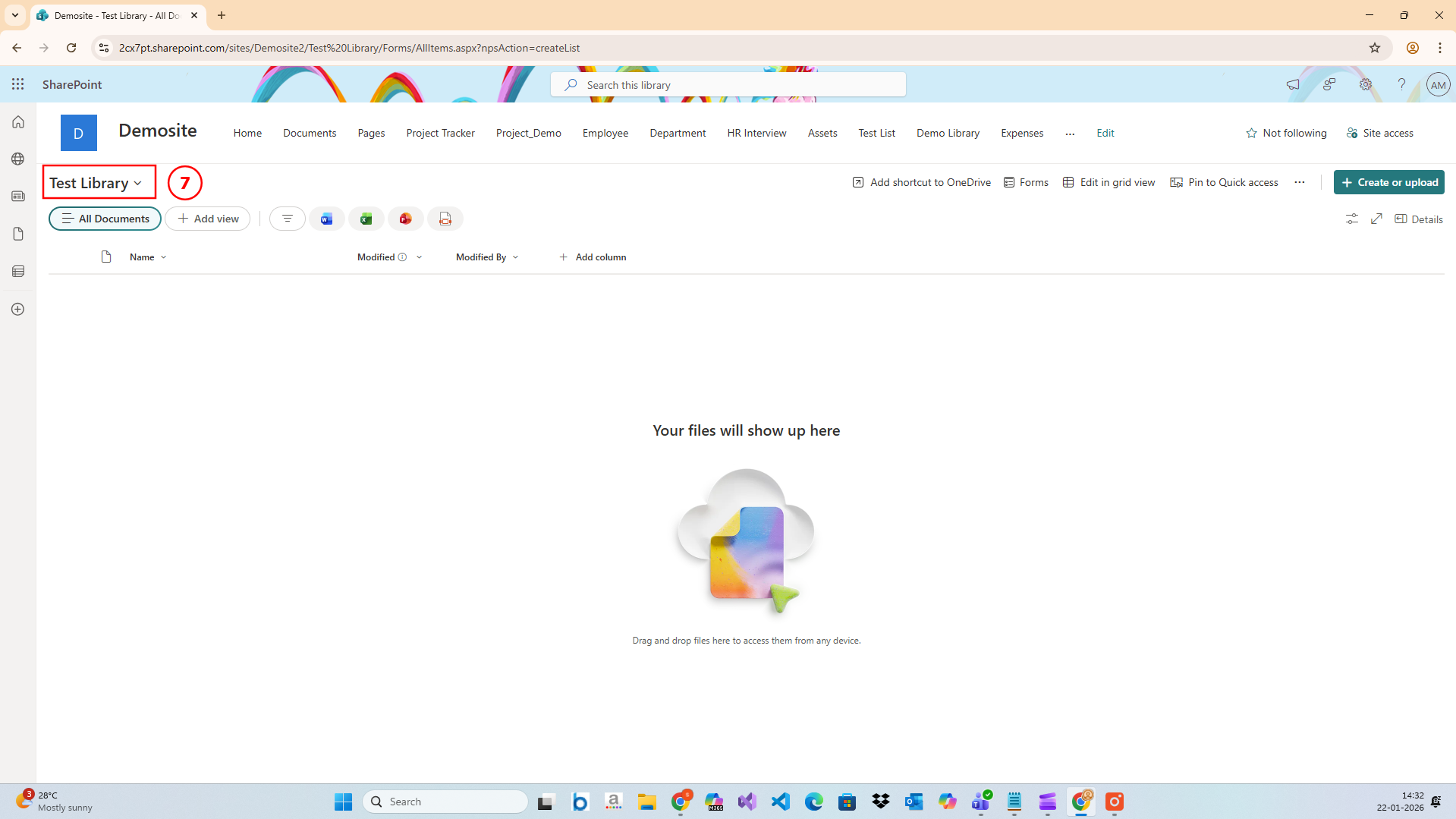Click the Windows taskbar Search box

tap(445, 802)
